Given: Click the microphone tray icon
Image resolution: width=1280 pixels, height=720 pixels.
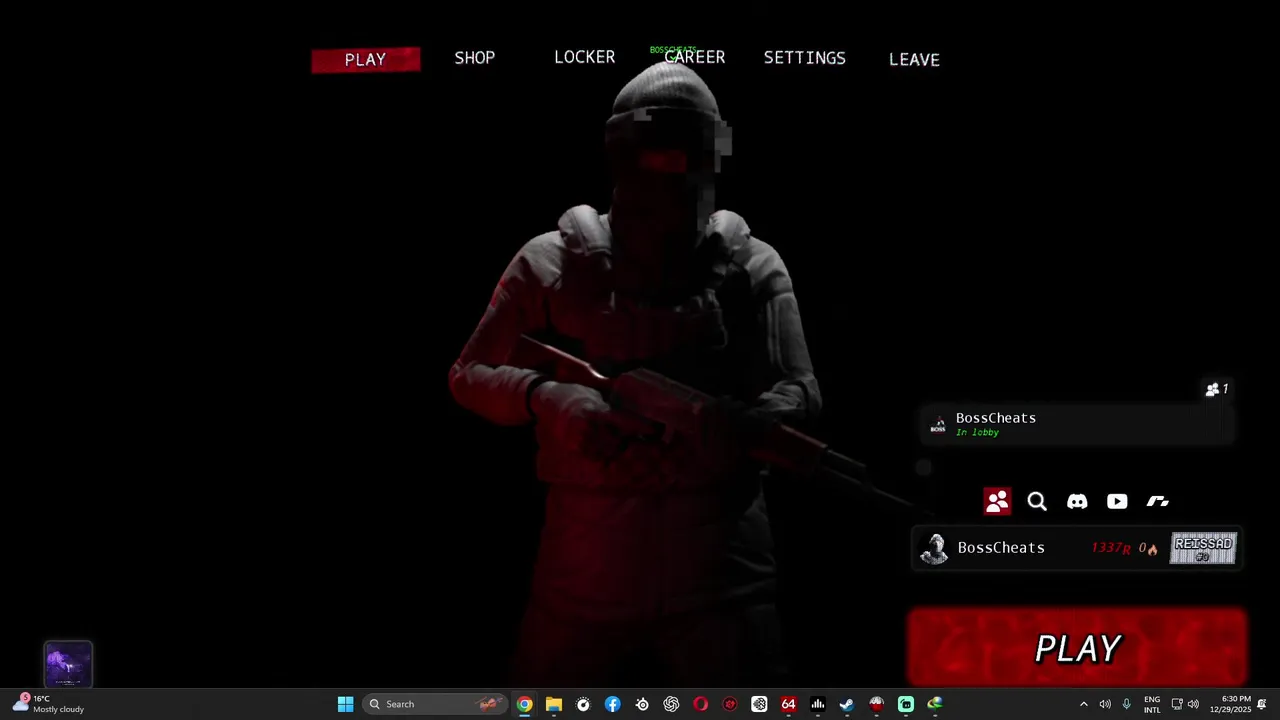Looking at the screenshot, I should tap(1127, 704).
